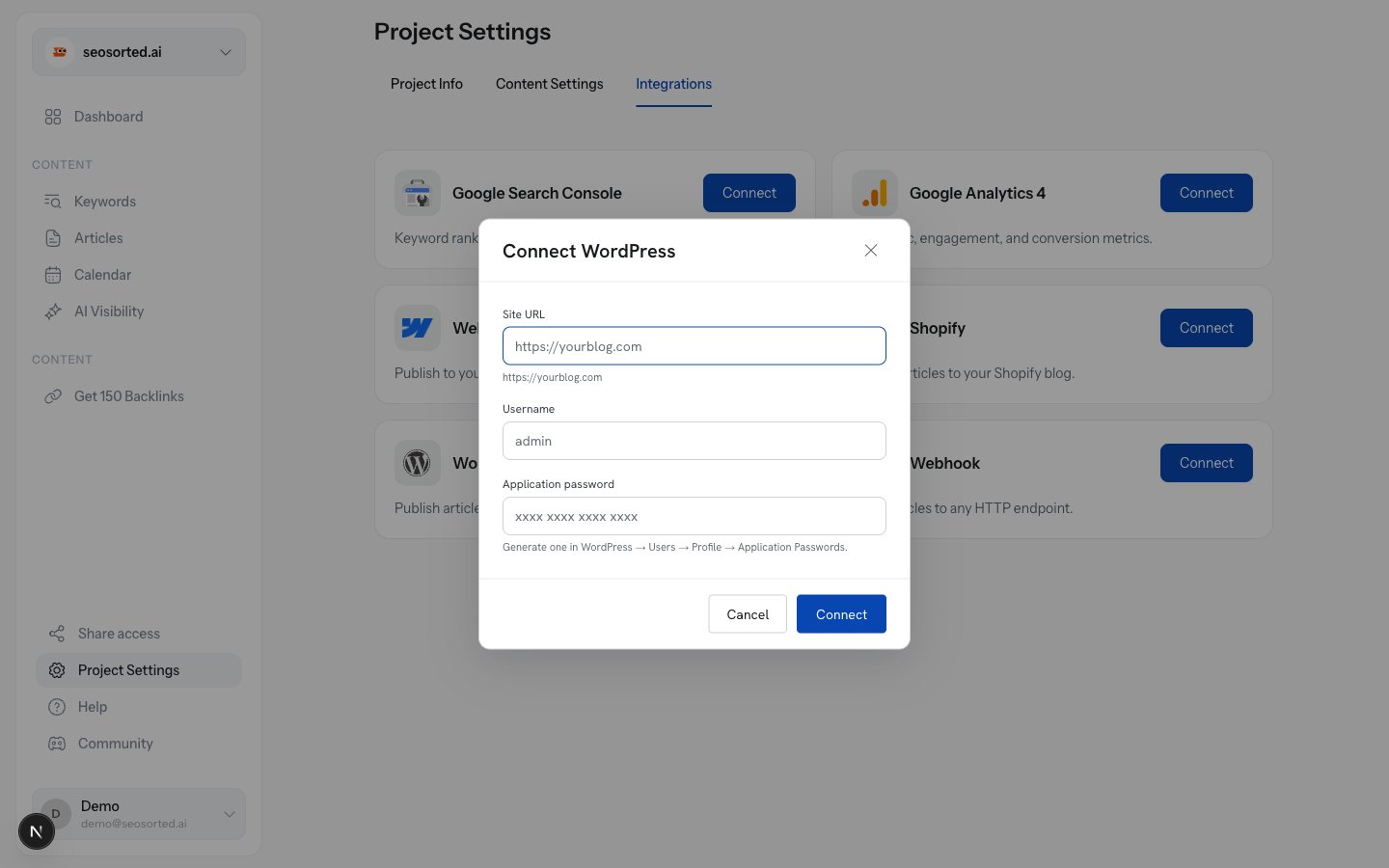Cancel the WordPress connection dialog
This screenshot has height=868, width=1389.
coord(748,614)
